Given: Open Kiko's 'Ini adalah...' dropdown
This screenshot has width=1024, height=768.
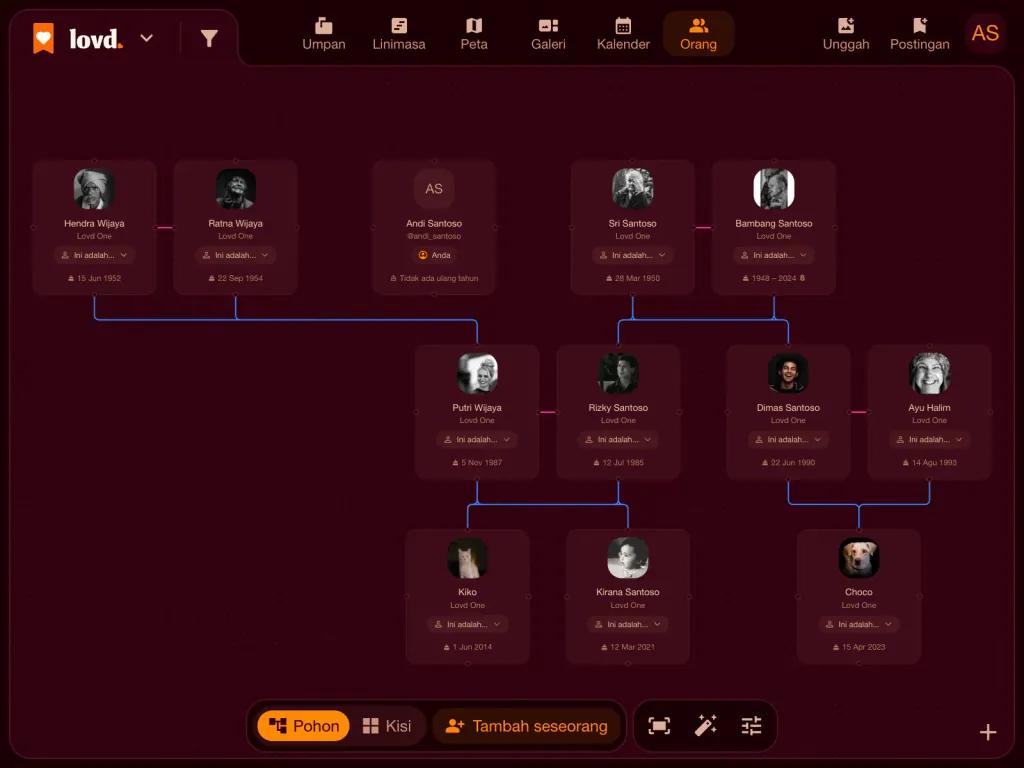Looking at the screenshot, I should pos(468,624).
